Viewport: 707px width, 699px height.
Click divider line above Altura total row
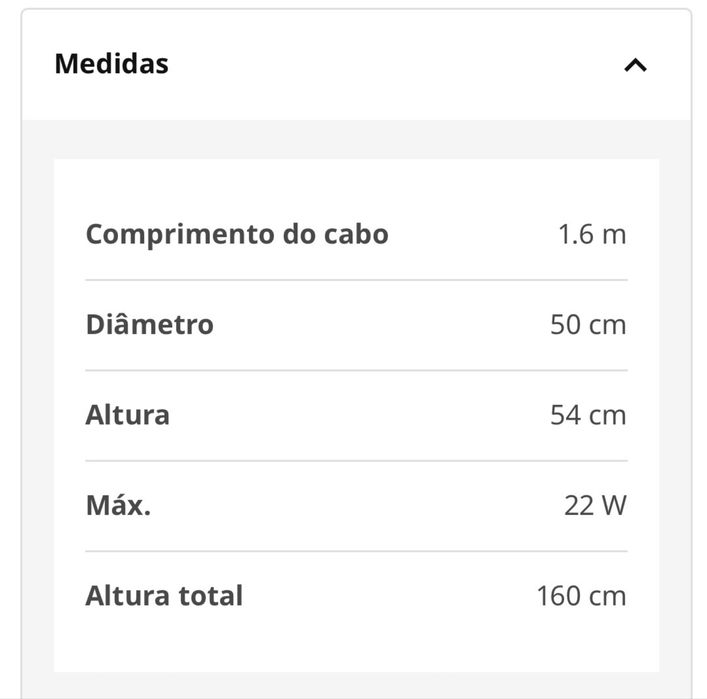(x=356, y=551)
